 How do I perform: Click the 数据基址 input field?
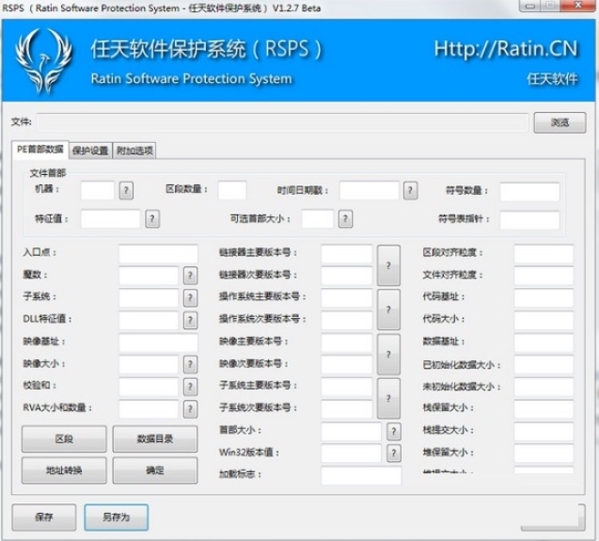point(544,343)
